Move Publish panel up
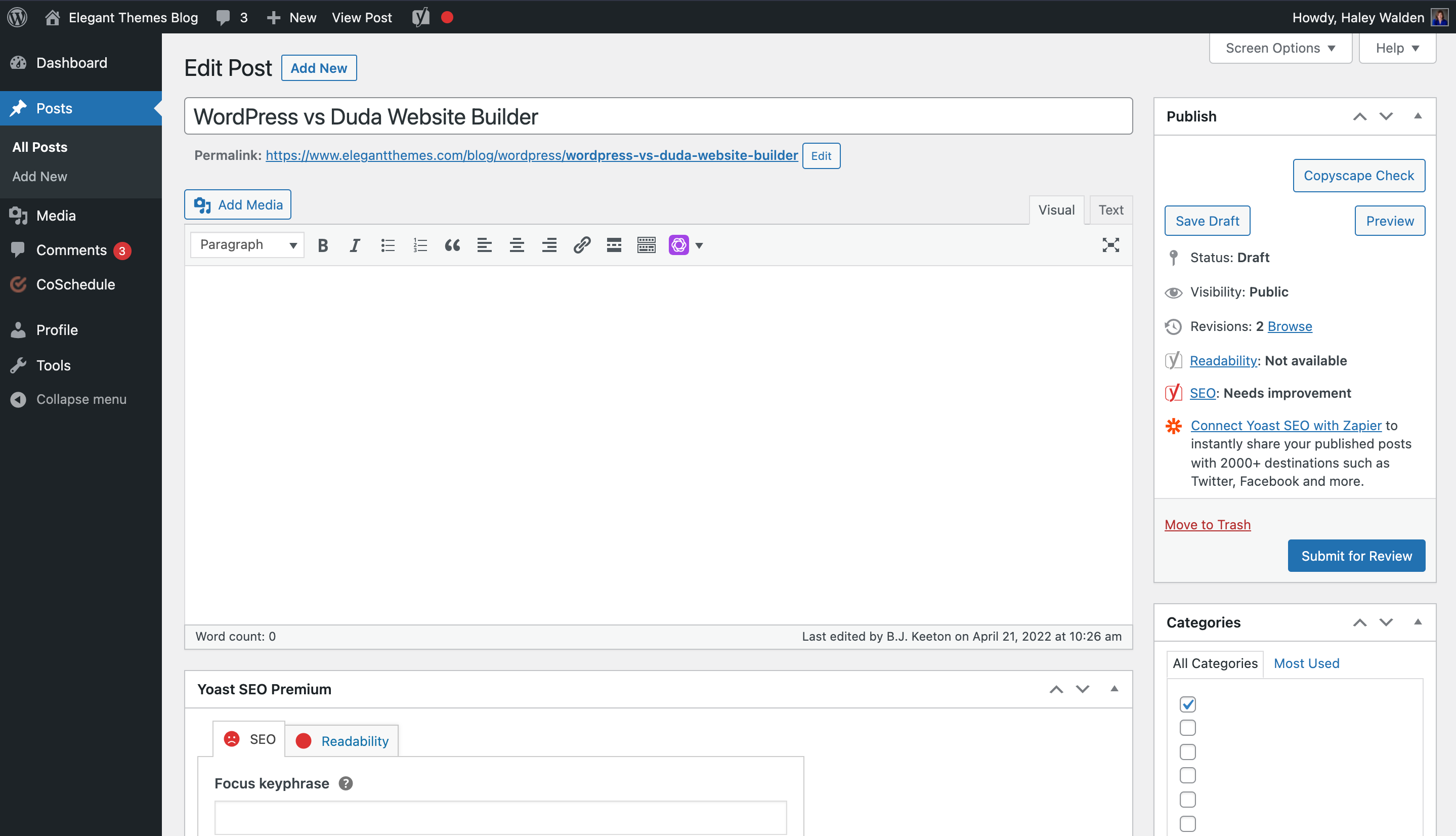Viewport: 1456px width, 836px height. point(1359,116)
